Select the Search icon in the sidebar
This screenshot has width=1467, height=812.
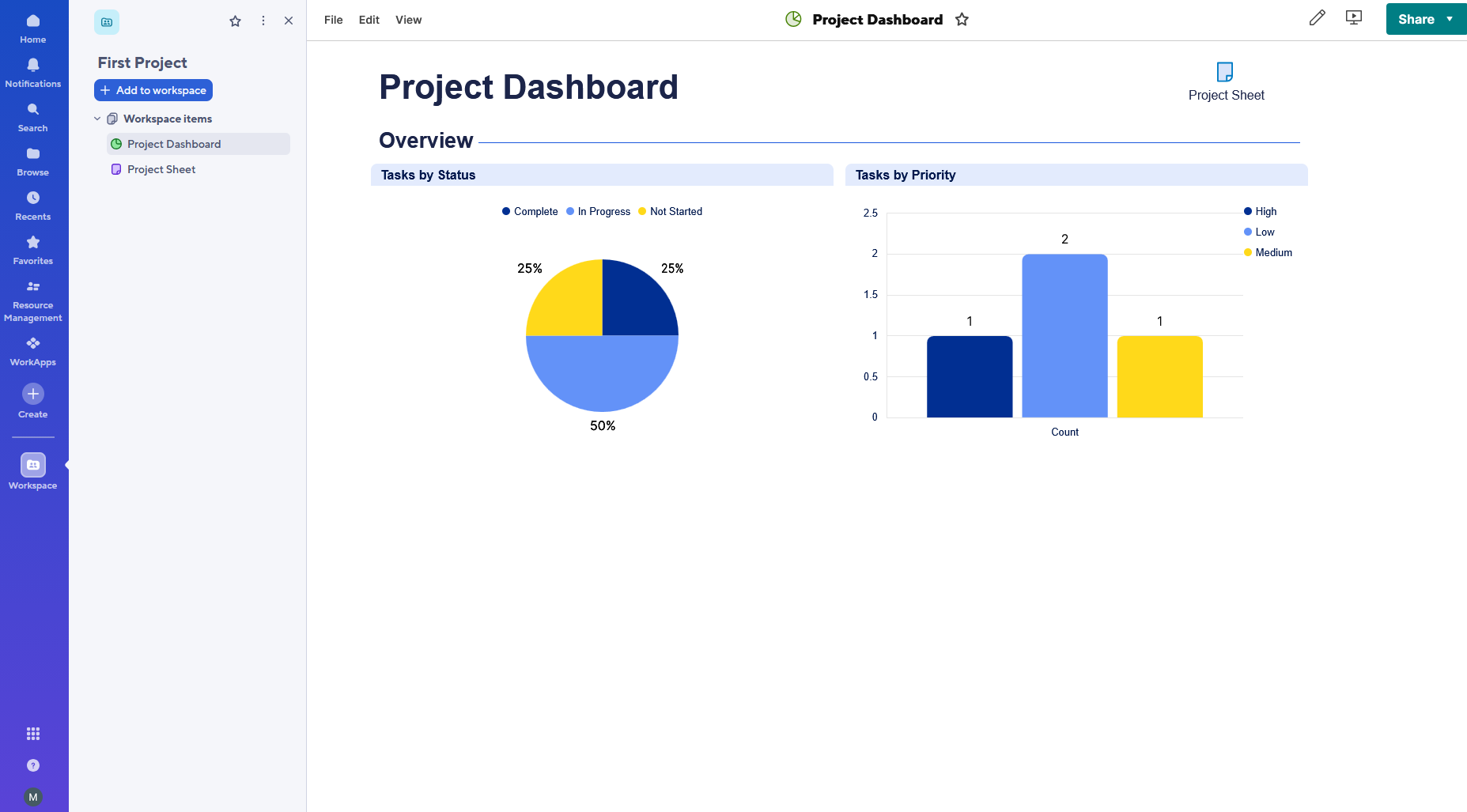(32, 115)
